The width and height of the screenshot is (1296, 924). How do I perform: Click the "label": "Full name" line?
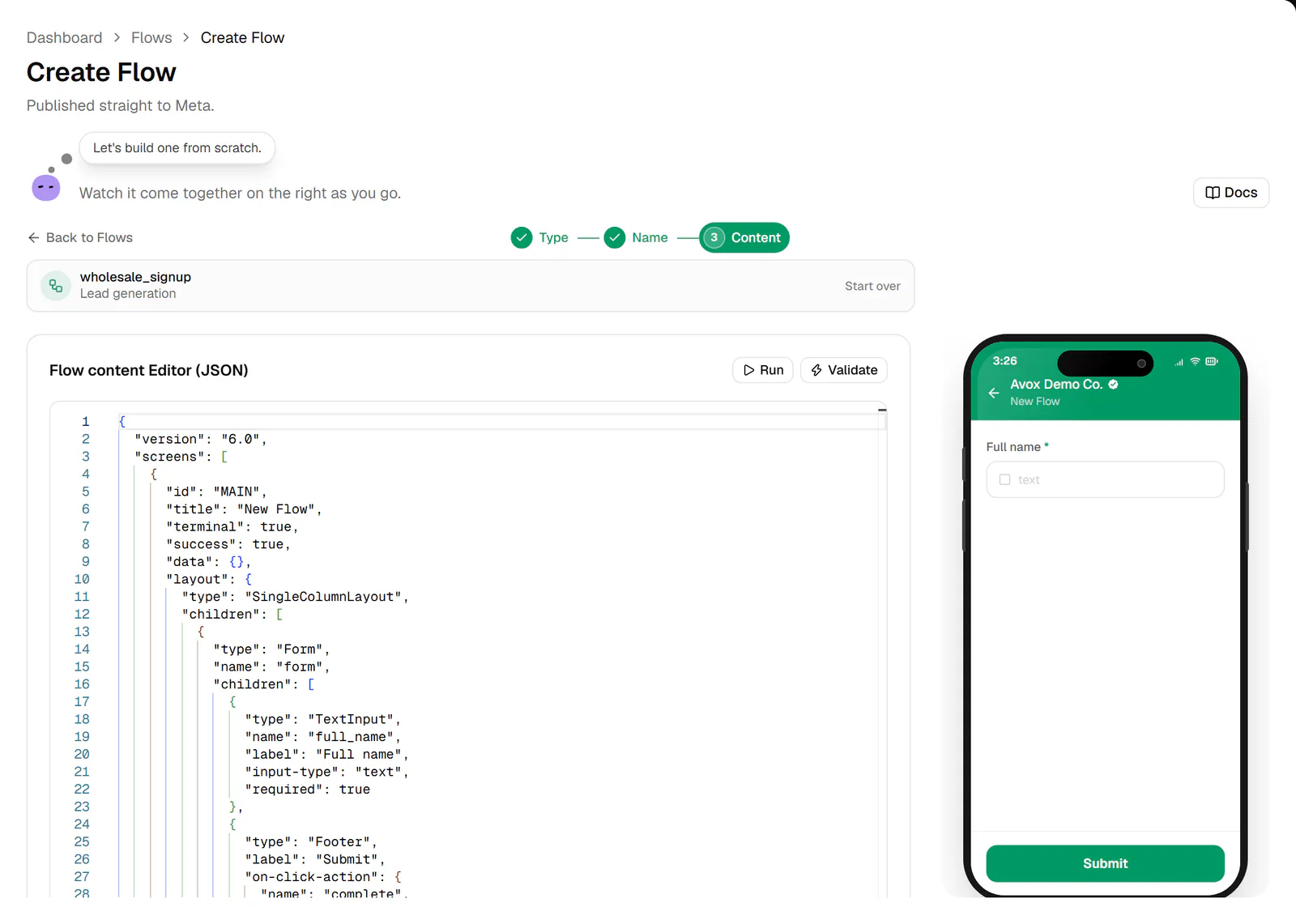point(326,755)
